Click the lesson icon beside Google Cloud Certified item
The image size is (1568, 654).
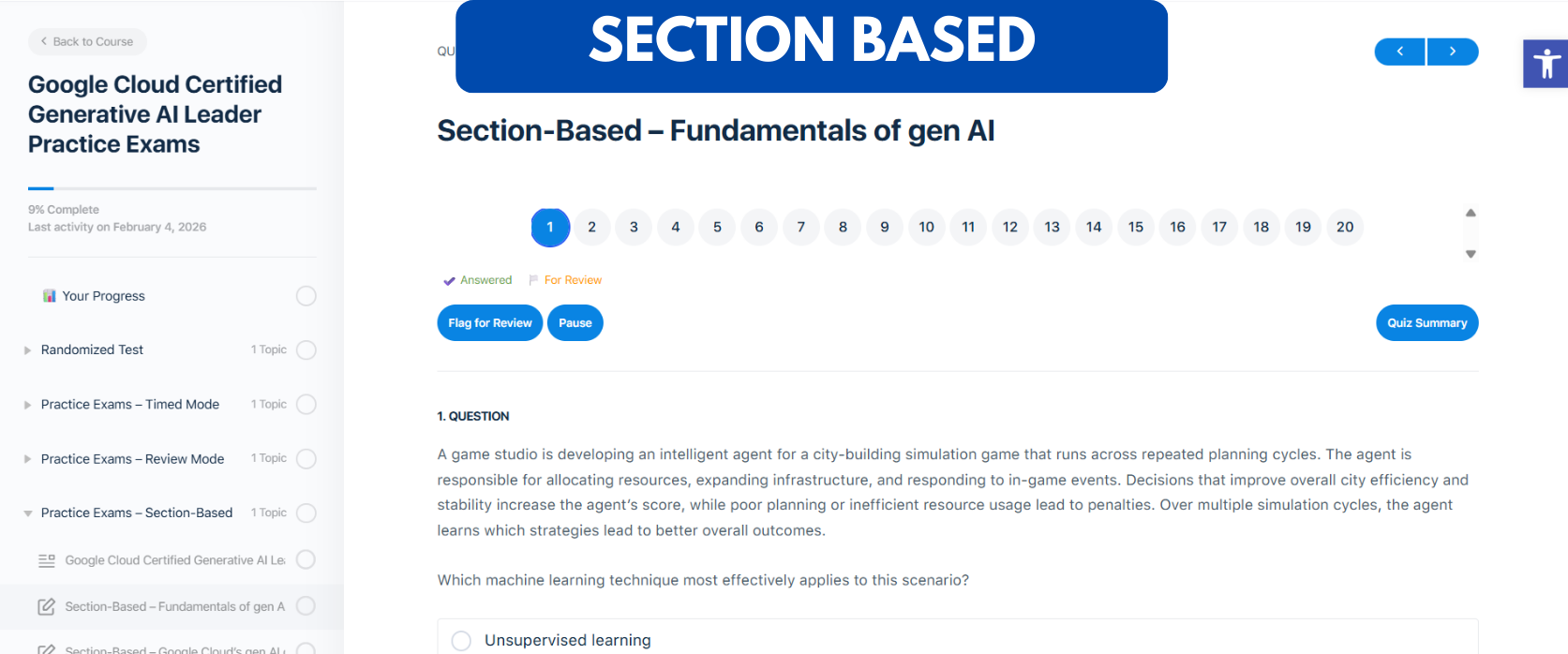click(x=46, y=560)
